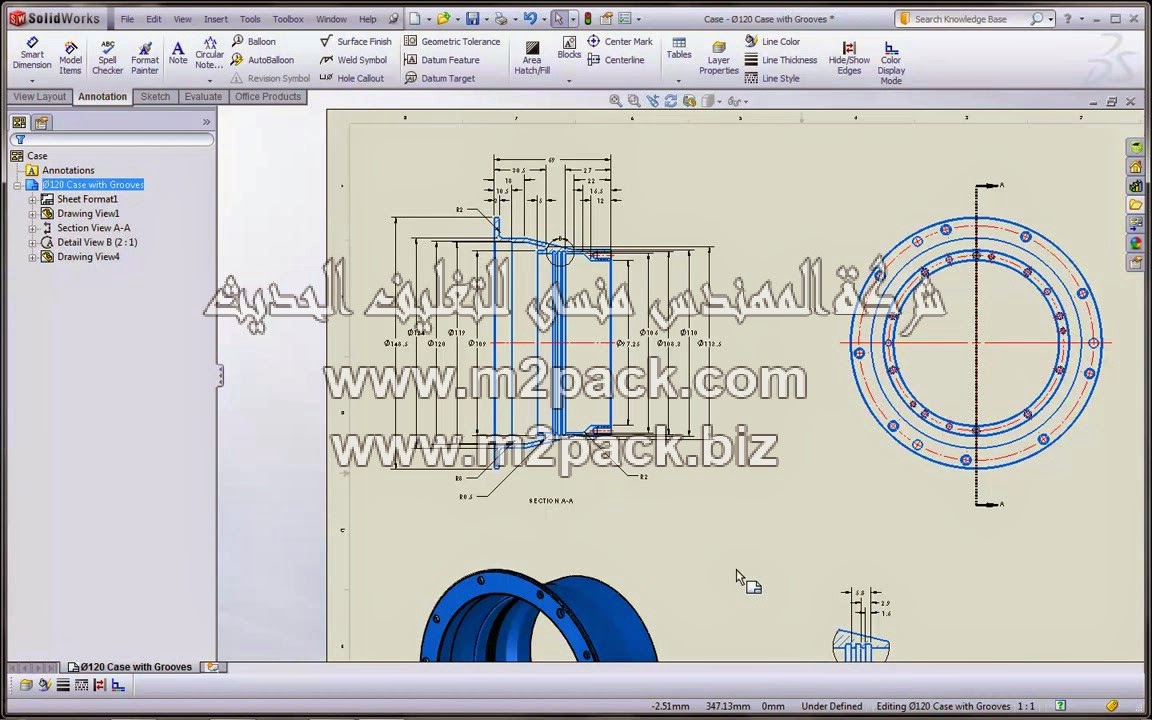Insert a Weld Symbol

click(353, 60)
